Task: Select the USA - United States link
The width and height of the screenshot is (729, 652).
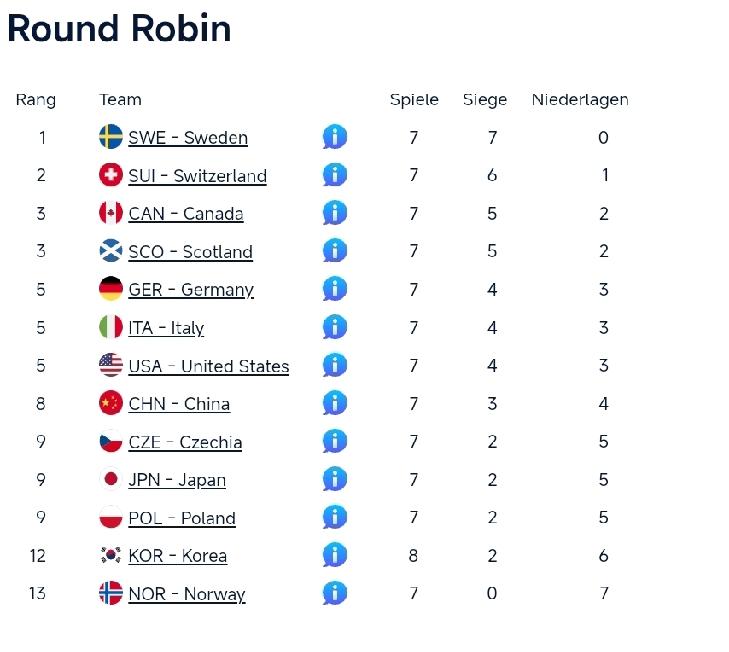Action: tap(208, 366)
